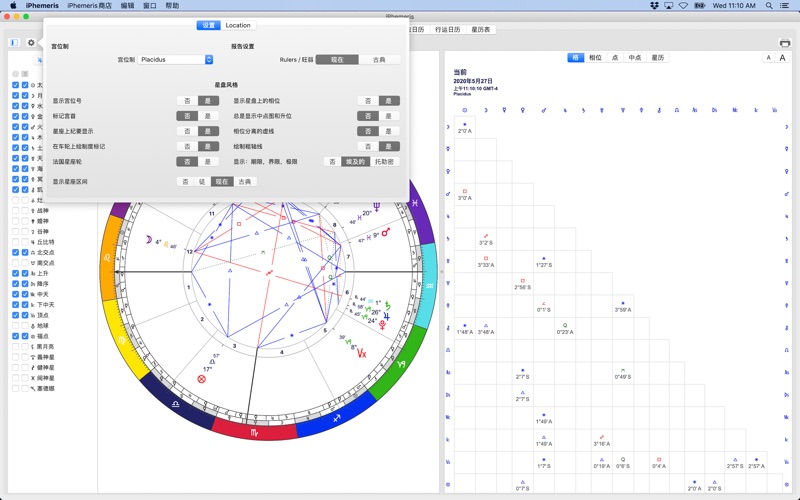The width and height of the screenshot is (800, 500).
Task: Click the smaller font size A button
Action: pyautogui.click(x=769, y=58)
